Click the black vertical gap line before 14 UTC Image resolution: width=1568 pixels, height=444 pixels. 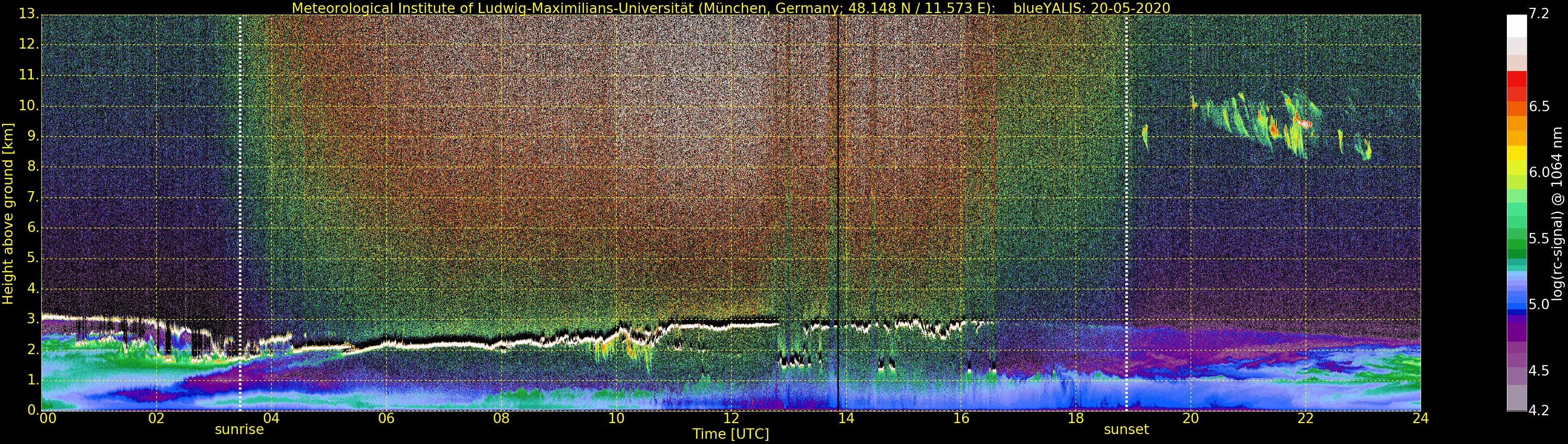(838, 213)
